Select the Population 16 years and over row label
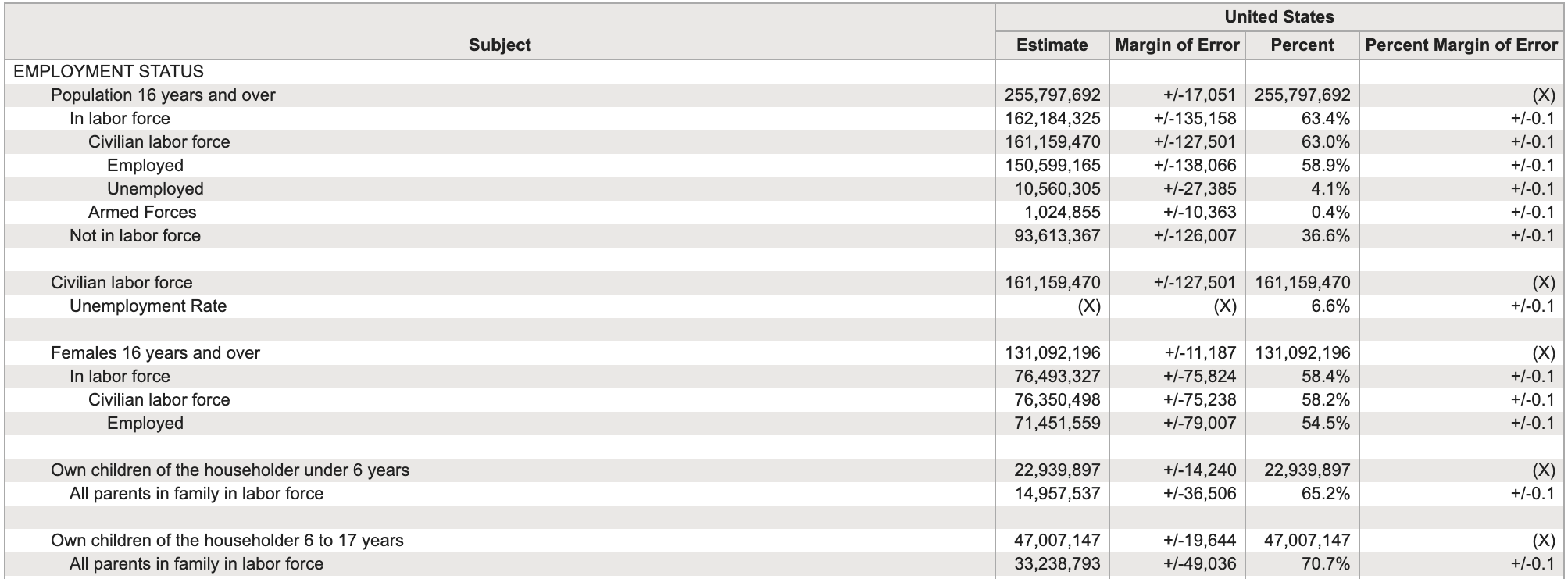1568x579 pixels. (x=163, y=95)
